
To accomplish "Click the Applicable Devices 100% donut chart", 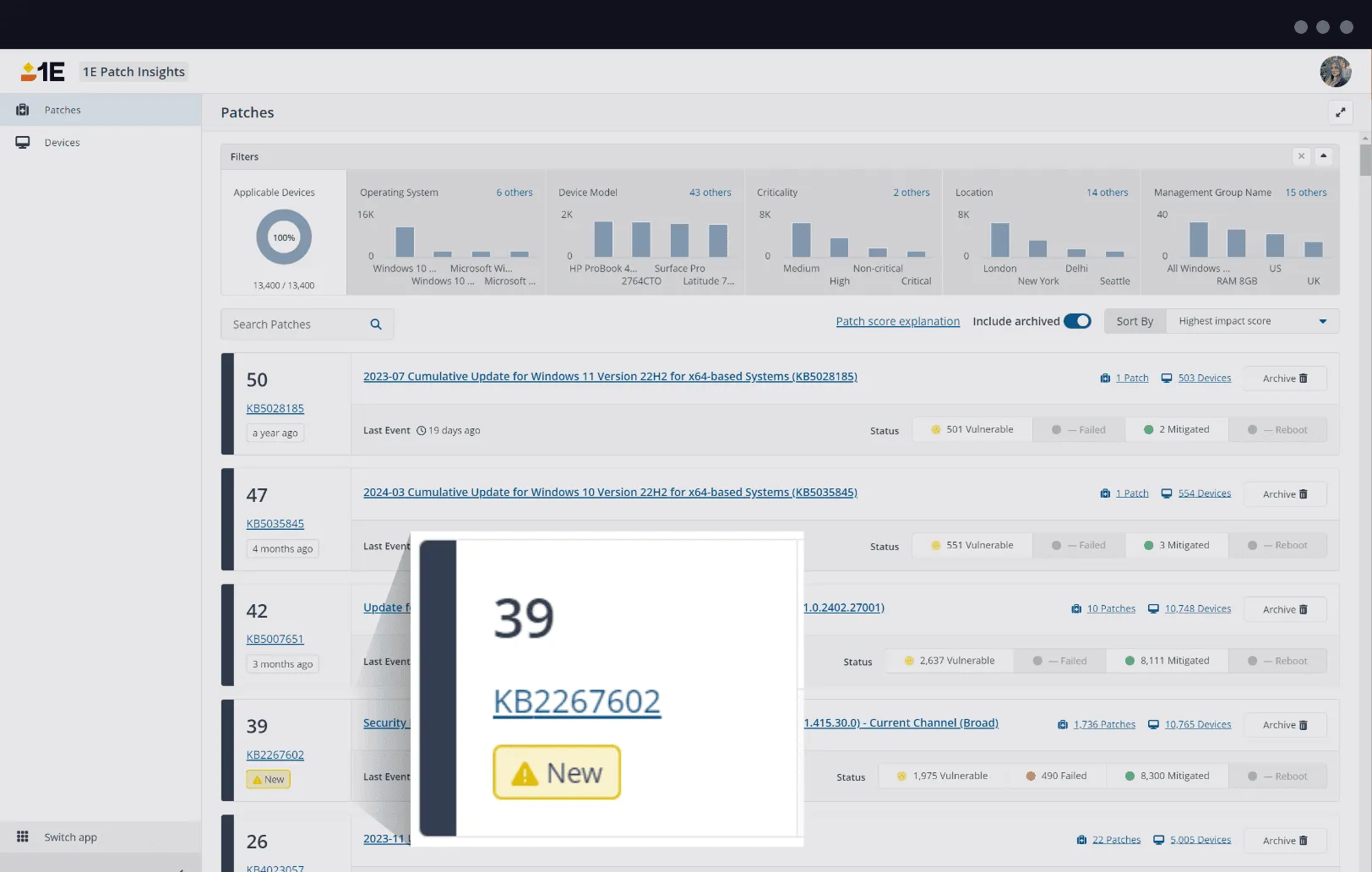I will [x=283, y=237].
